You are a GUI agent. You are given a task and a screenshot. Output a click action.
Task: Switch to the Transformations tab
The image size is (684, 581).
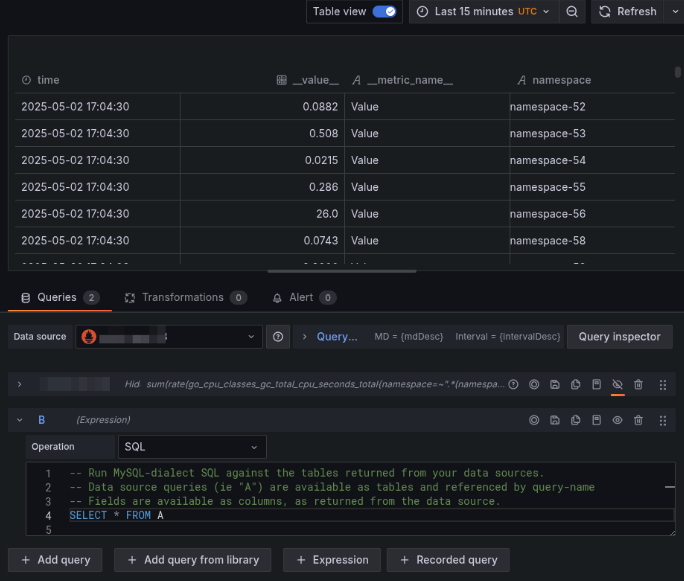182,297
